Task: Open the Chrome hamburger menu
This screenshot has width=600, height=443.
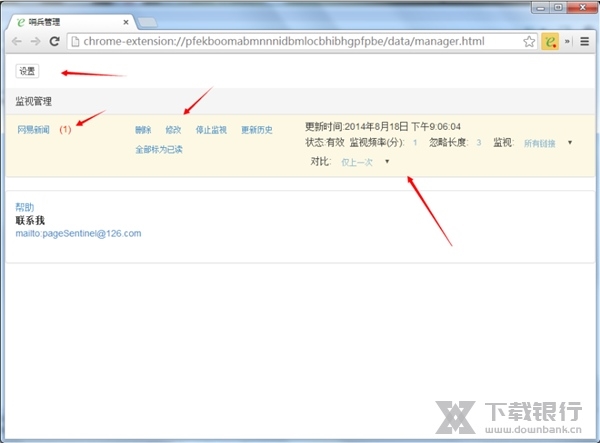Action: pyautogui.click(x=584, y=42)
